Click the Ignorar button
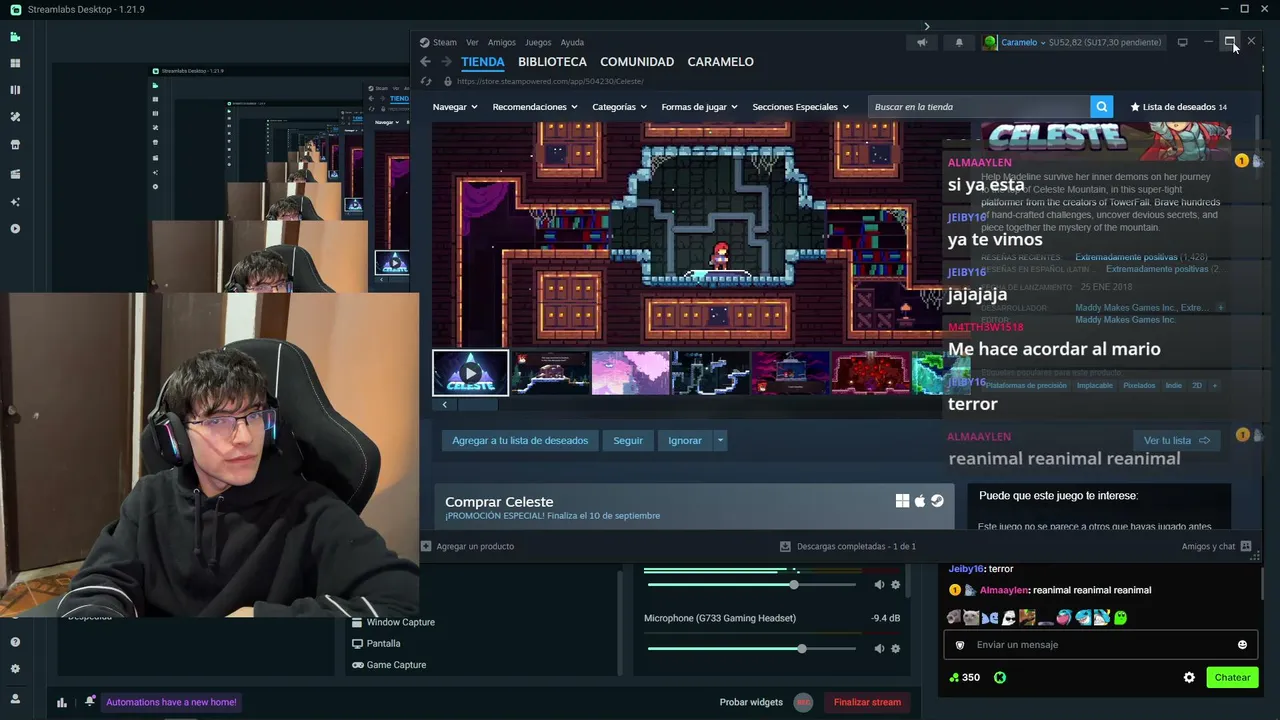The width and height of the screenshot is (1280, 720). (x=685, y=440)
